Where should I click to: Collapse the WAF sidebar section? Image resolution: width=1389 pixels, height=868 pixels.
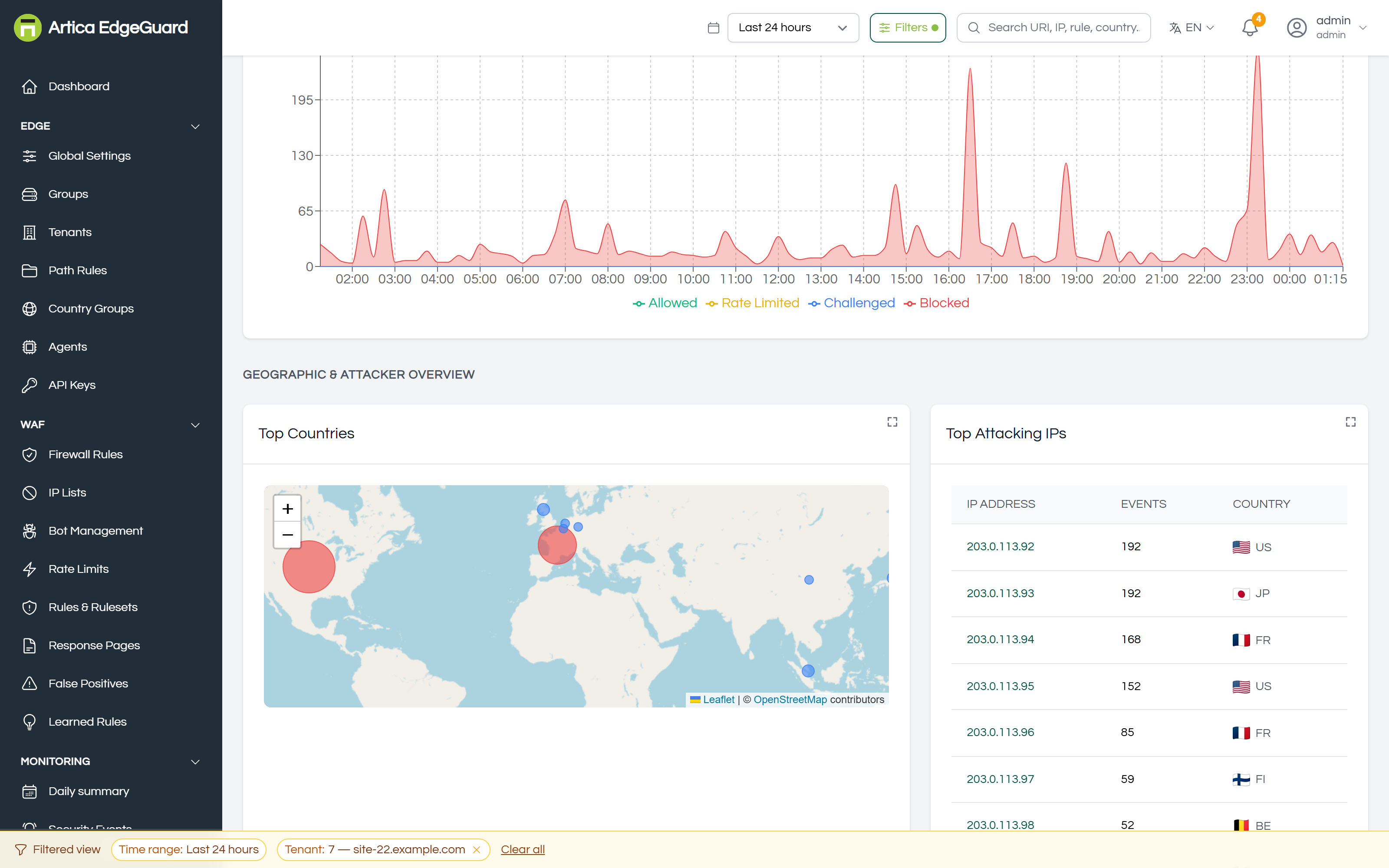(x=111, y=425)
